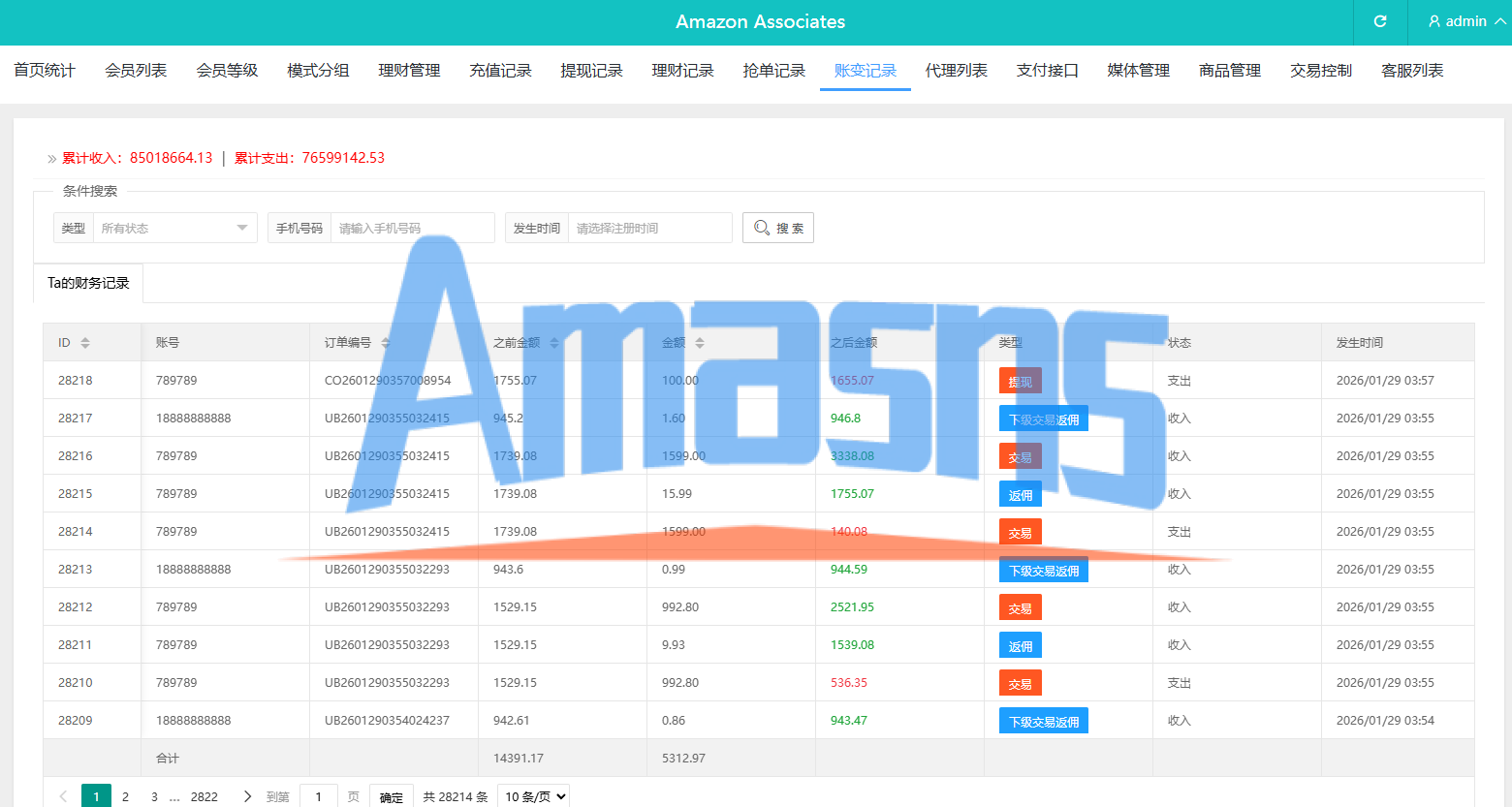The width and height of the screenshot is (1512, 807).
Task: Open the 支付接口 menu
Action: click(x=1048, y=71)
